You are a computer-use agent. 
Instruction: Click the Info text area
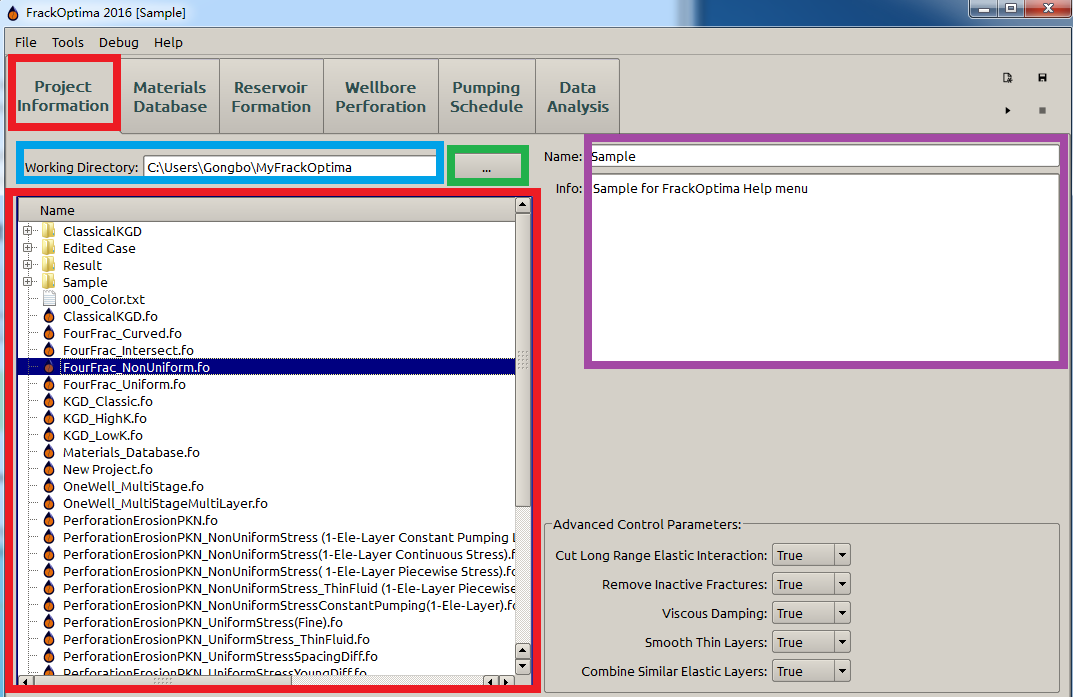pos(825,267)
